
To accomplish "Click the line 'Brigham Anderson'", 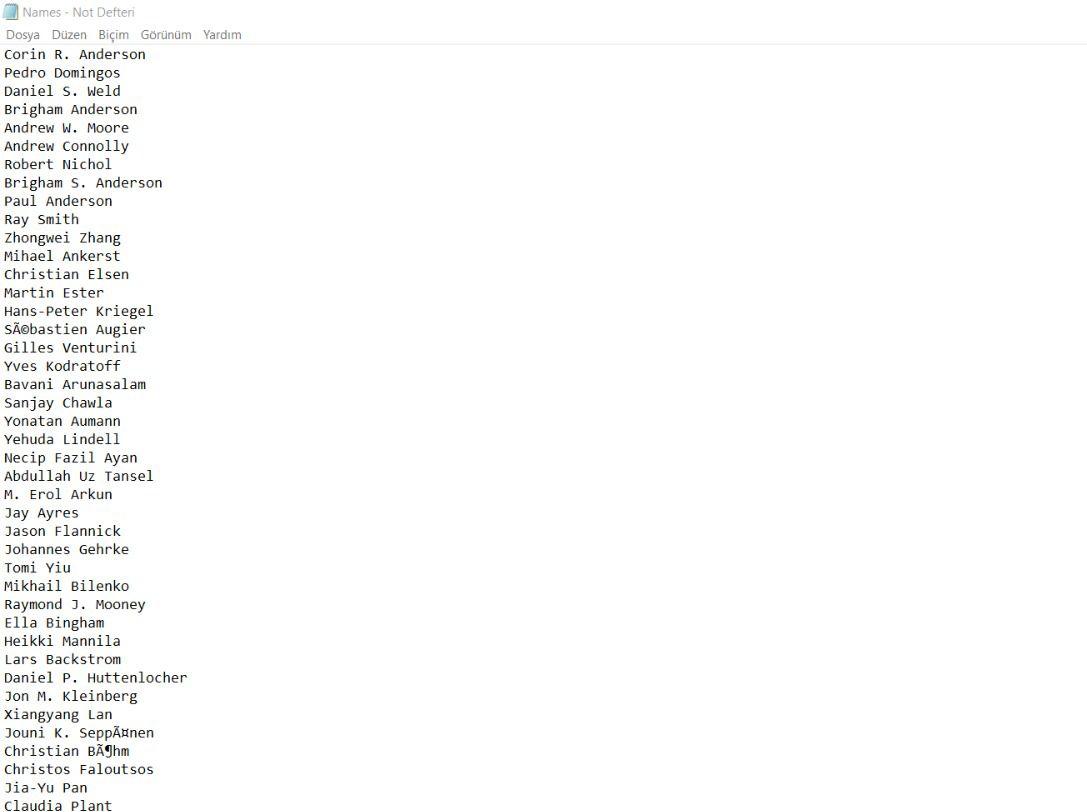I will (71, 110).
